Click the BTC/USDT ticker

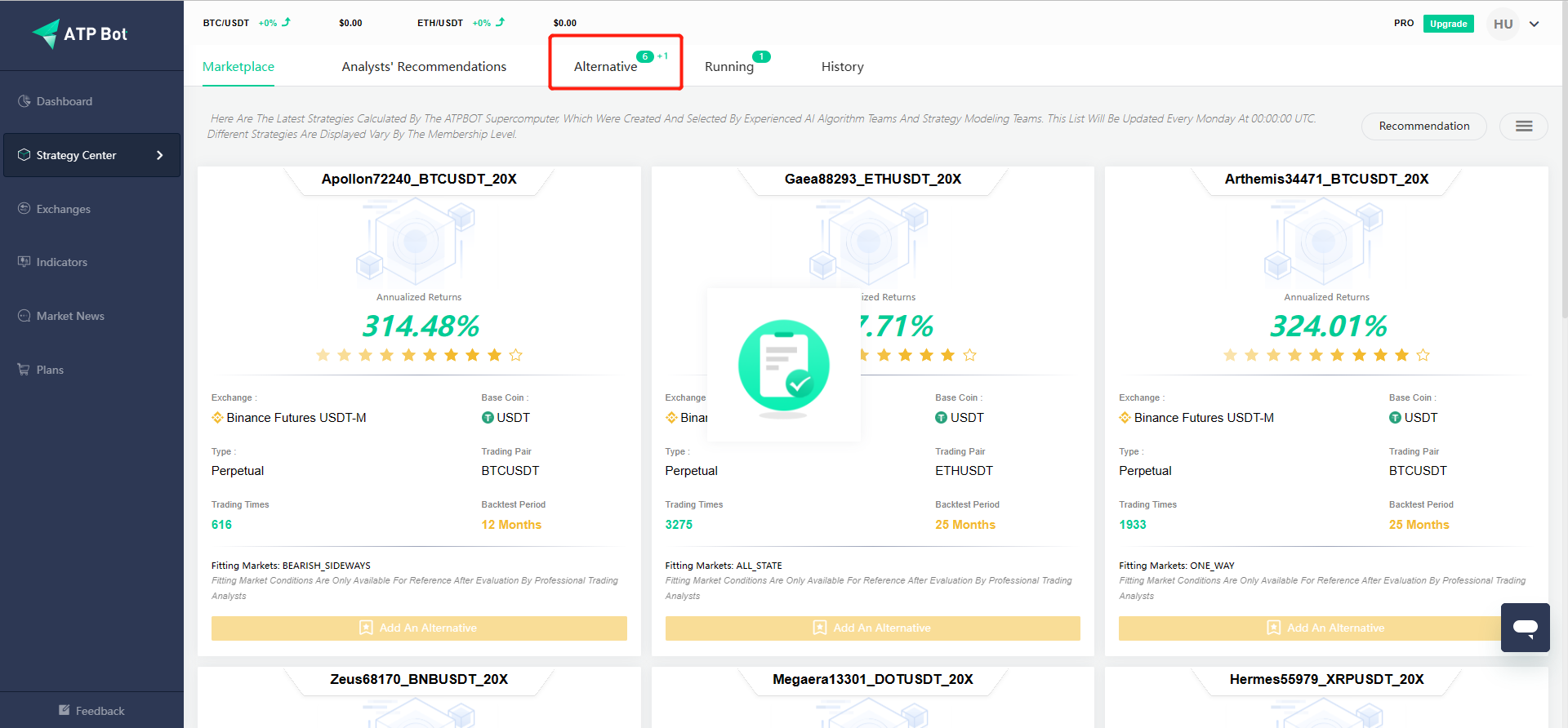[x=226, y=23]
